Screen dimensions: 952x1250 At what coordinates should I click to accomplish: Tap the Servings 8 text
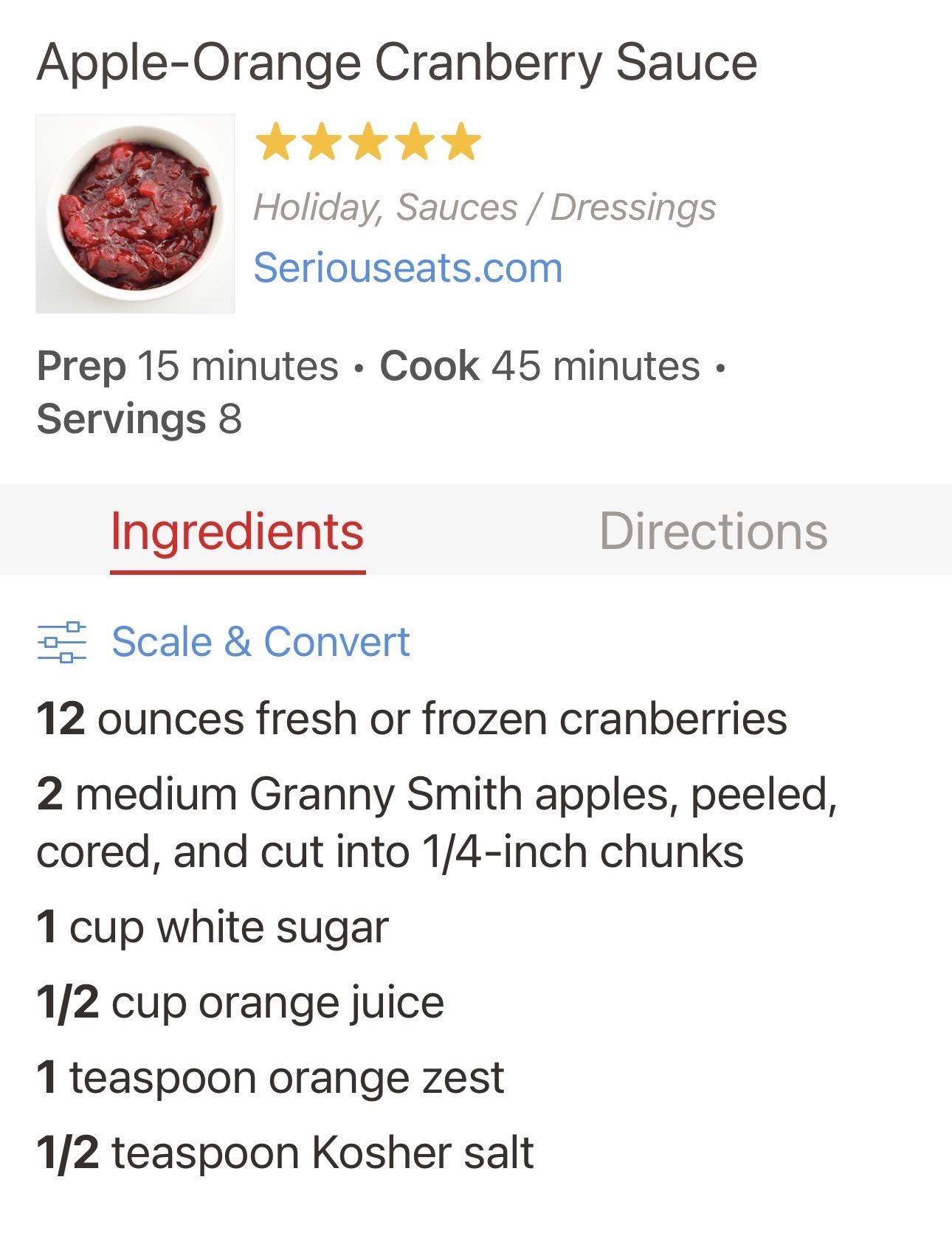tap(139, 419)
